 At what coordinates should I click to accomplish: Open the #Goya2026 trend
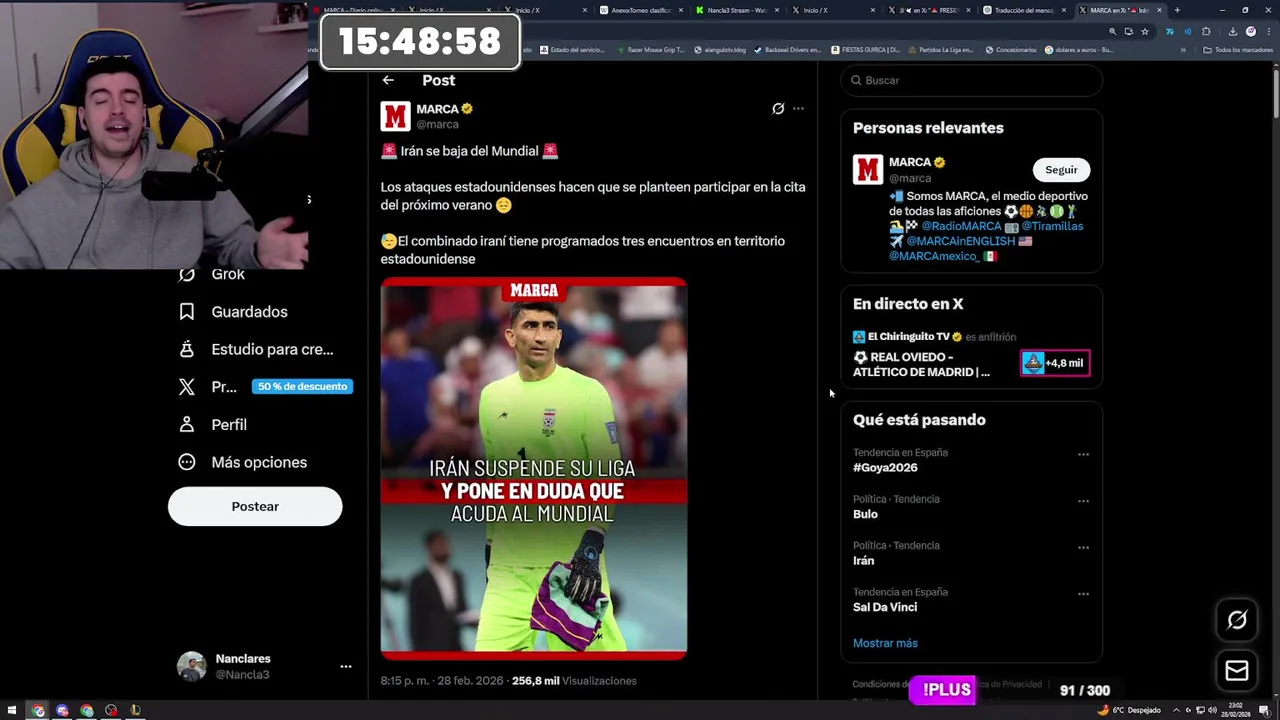(885, 467)
